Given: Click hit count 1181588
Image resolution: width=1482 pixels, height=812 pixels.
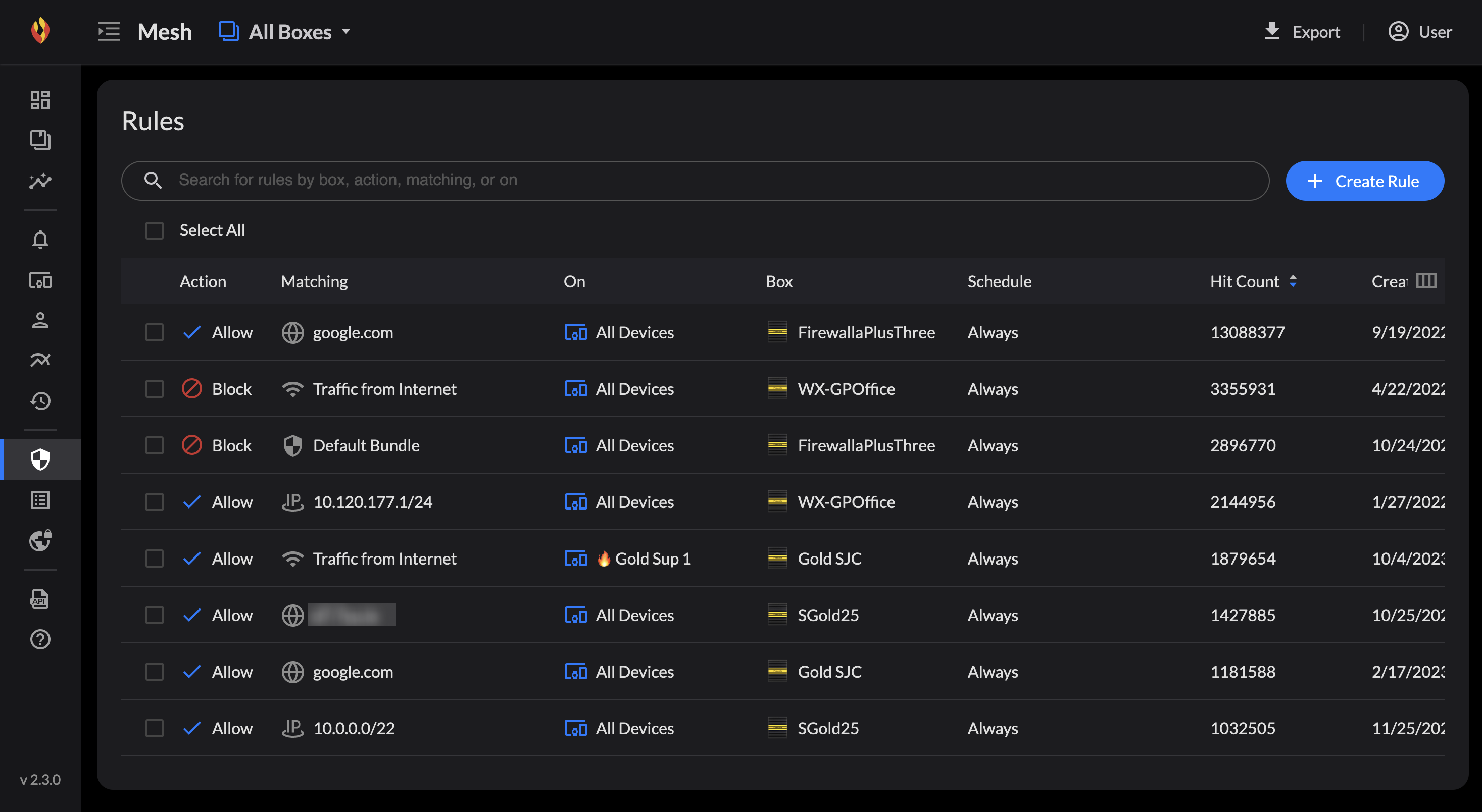Looking at the screenshot, I should pos(1243,672).
